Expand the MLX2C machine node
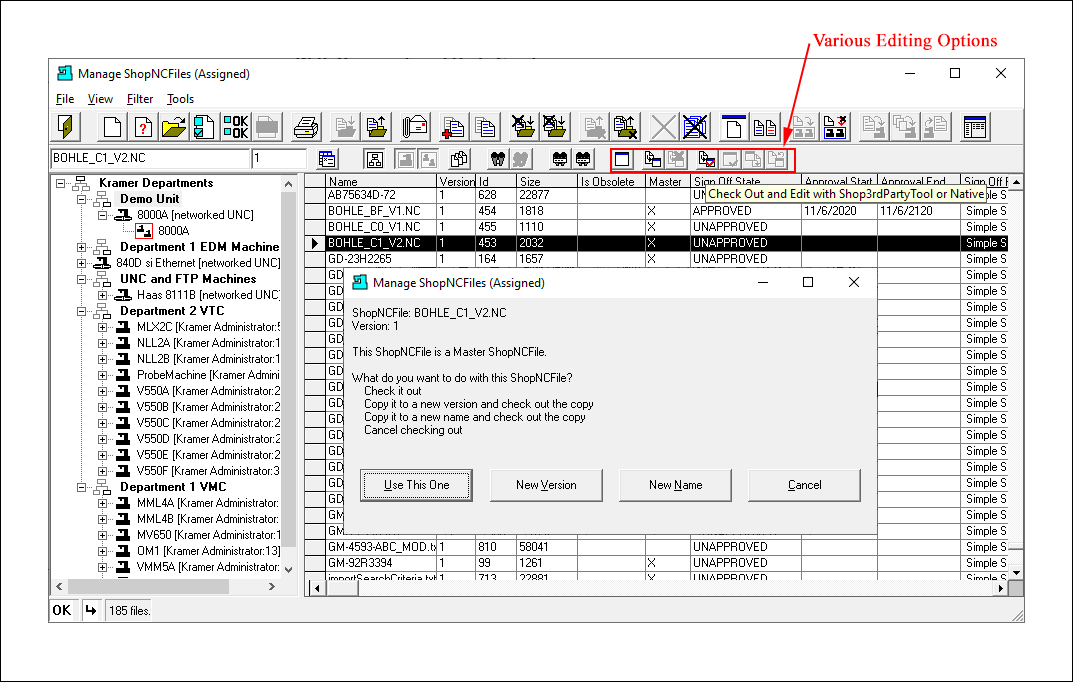This screenshot has width=1073, height=682. coord(102,327)
